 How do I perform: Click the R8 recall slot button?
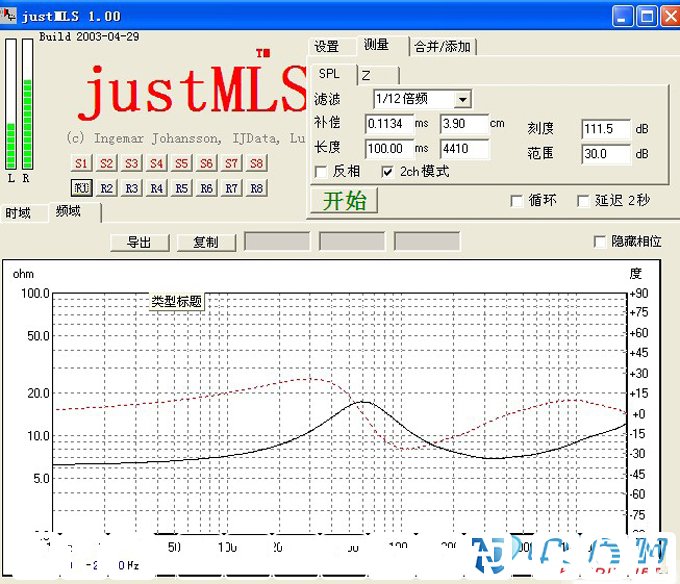(257, 187)
